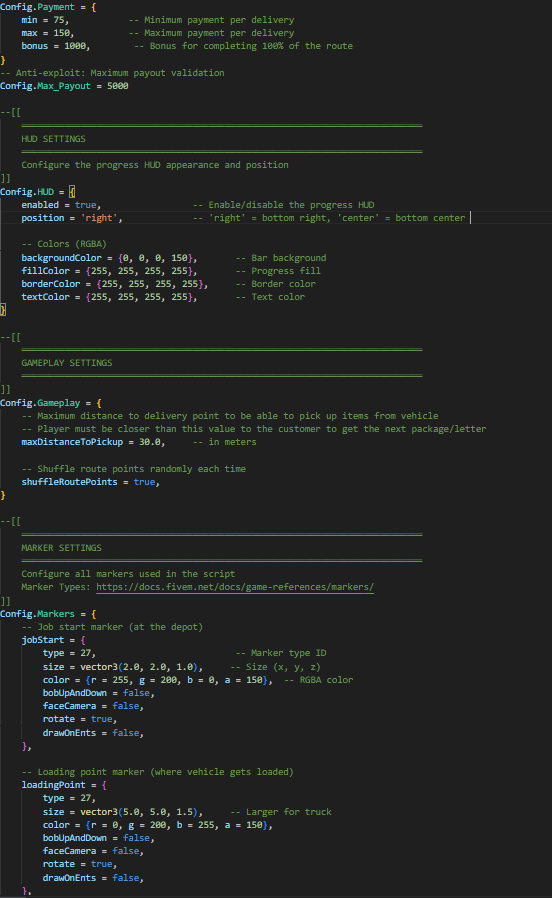This screenshot has width=552, height=898.
Task: Click "bobUpAndDown = false" under loadingPoint
Action: [x=98, y=838]
